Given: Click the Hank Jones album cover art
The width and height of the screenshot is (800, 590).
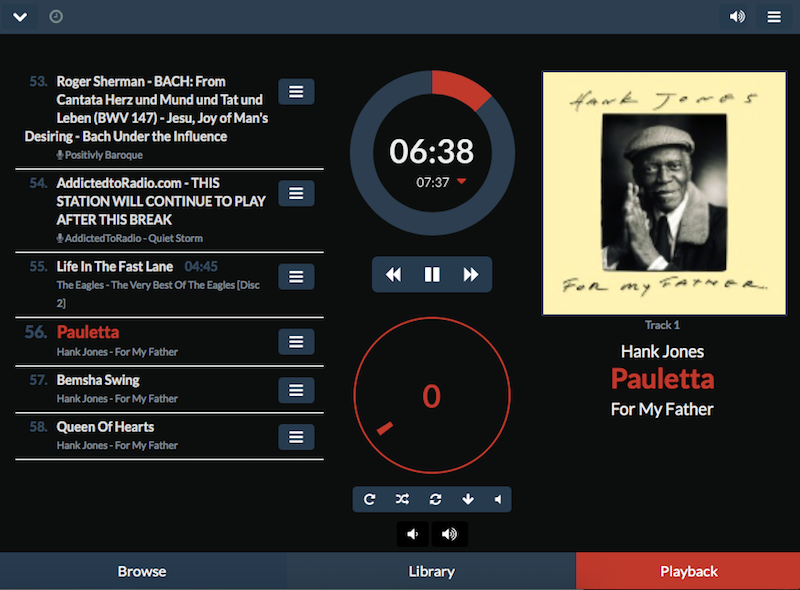Looking at the screenshot, I should [664, 193].
